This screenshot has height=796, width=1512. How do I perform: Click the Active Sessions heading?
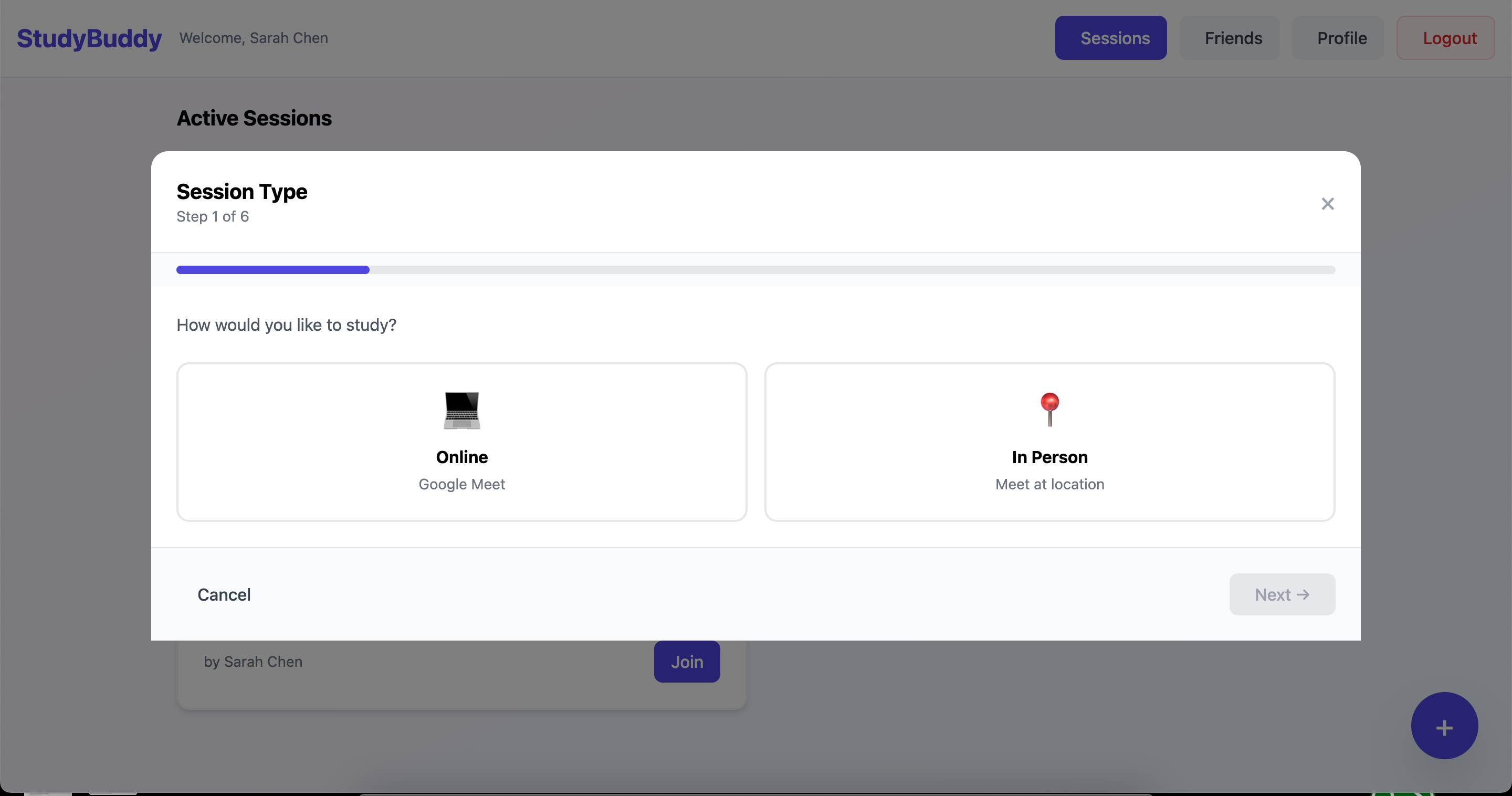(x=254, y=119)
